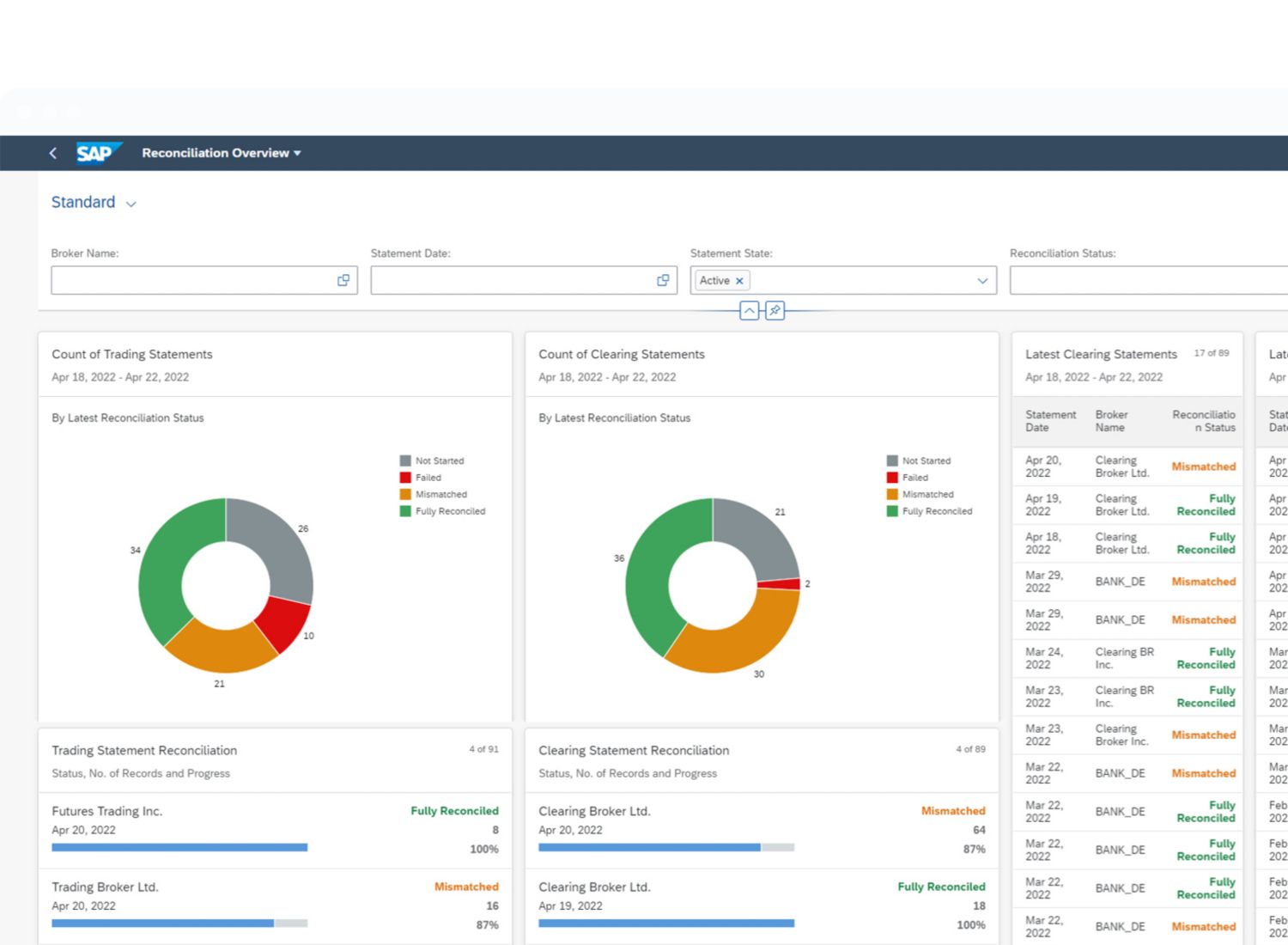Open the Reconciliation Overview title menu

tap(222, 153)
